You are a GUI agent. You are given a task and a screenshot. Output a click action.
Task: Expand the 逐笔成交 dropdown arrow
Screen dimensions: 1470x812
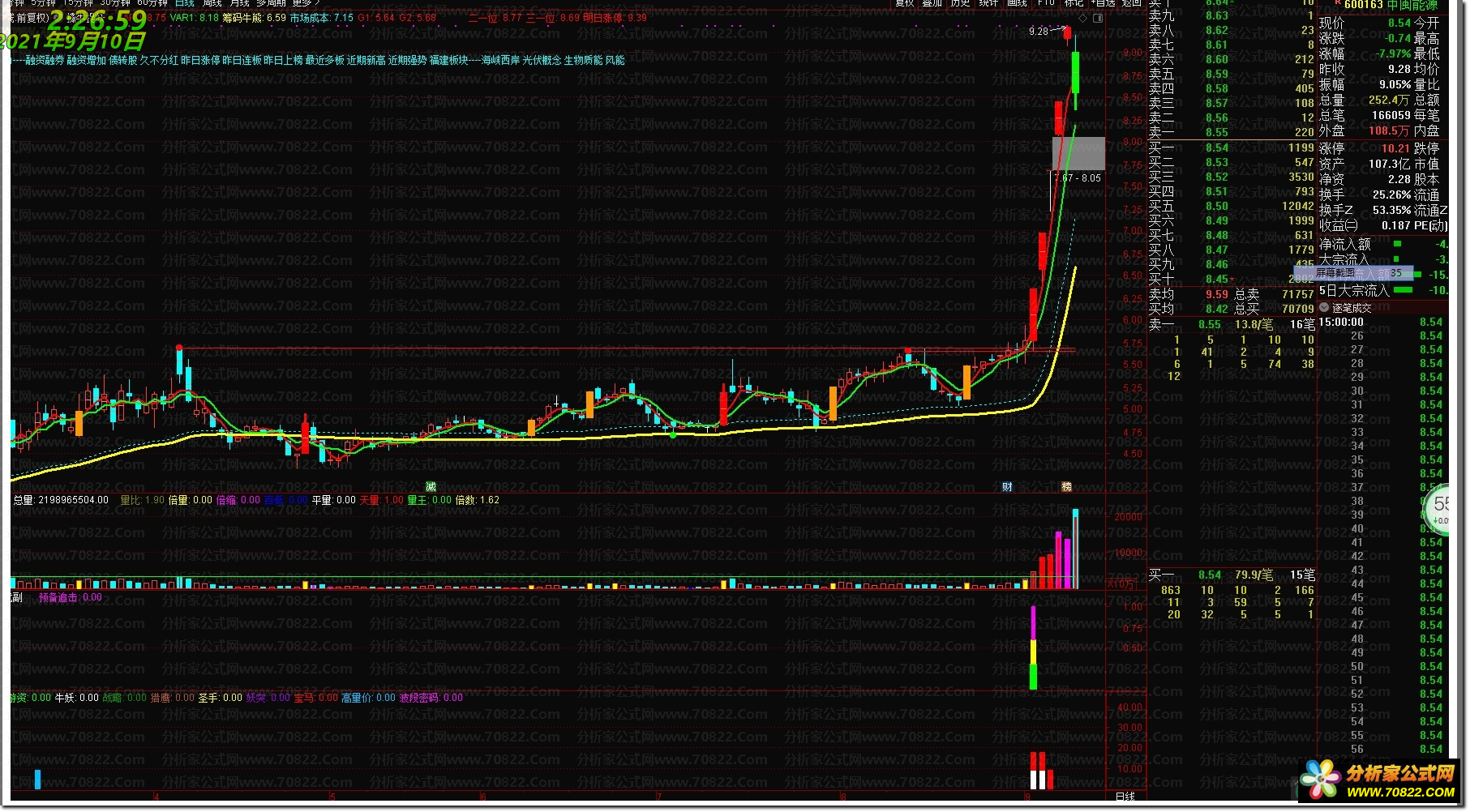point(1324,308)
